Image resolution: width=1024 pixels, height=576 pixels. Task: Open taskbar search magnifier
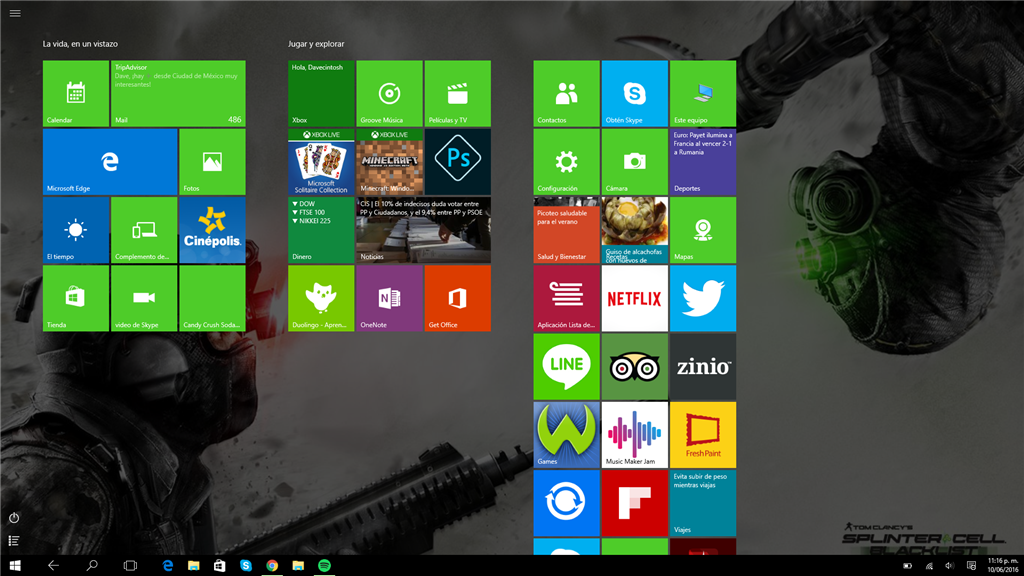tap(92, 566)
